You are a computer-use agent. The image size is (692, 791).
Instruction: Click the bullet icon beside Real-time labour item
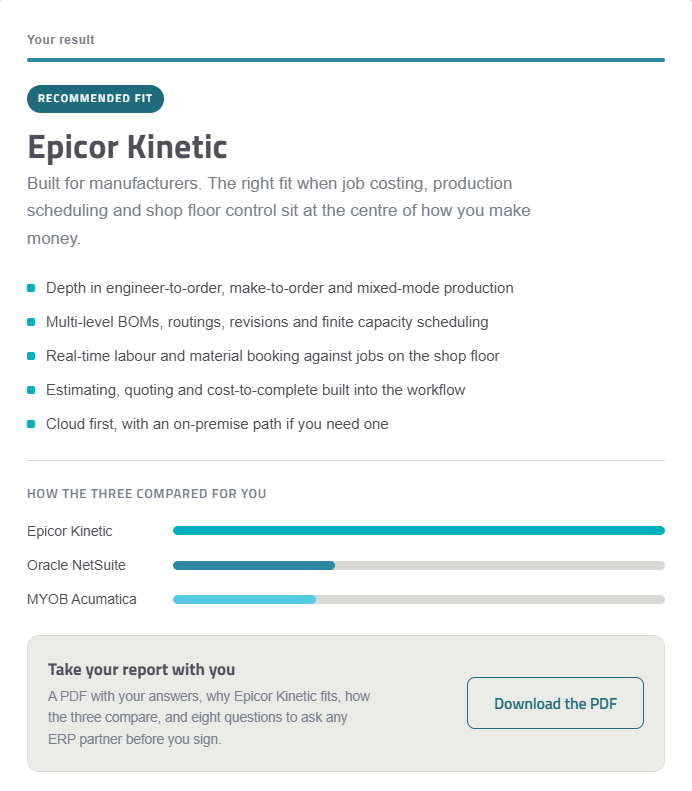click(x=31, y=356)
